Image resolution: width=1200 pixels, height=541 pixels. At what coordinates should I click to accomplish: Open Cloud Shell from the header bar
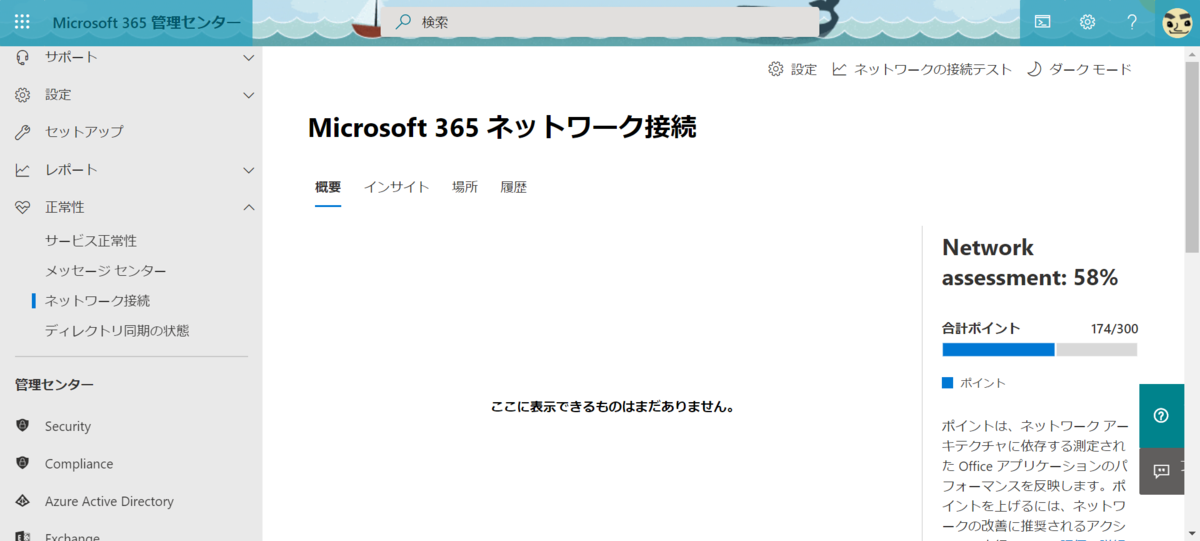click(x=1042, y=22)
